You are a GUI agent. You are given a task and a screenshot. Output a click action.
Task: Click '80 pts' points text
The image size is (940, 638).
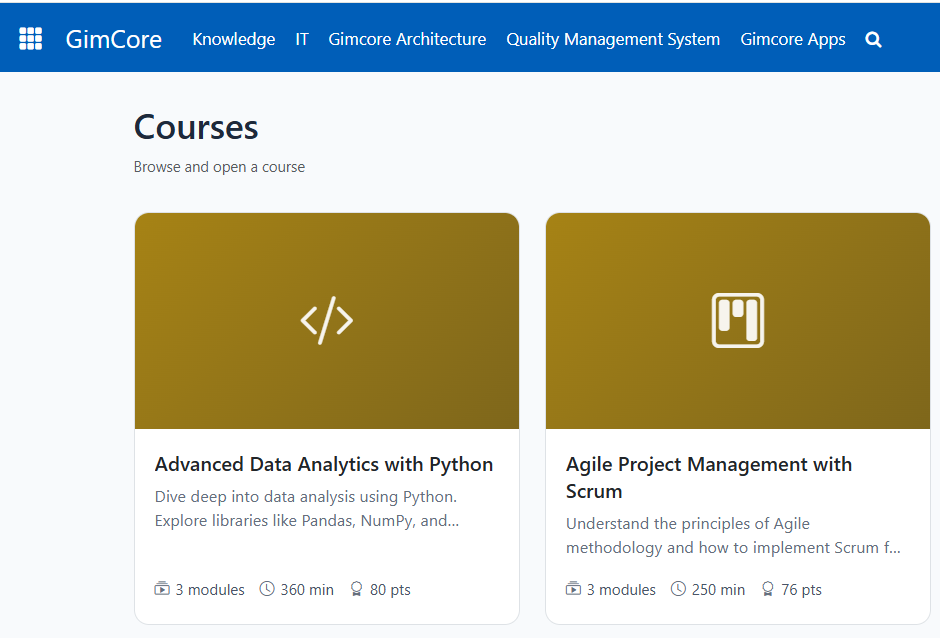[x=390, y=589]
